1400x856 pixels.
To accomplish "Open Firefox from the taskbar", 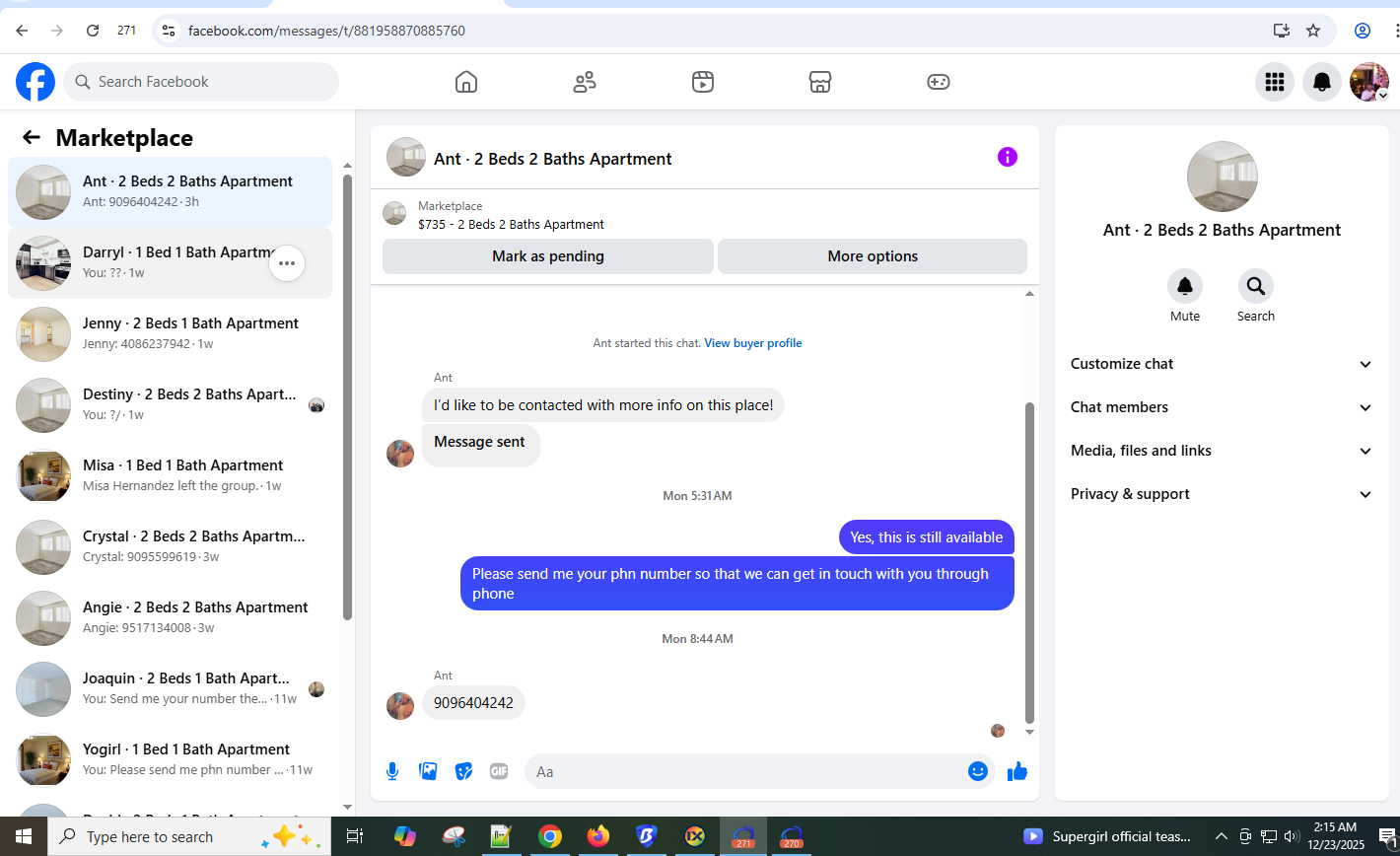I will click(x=597, y=836).
